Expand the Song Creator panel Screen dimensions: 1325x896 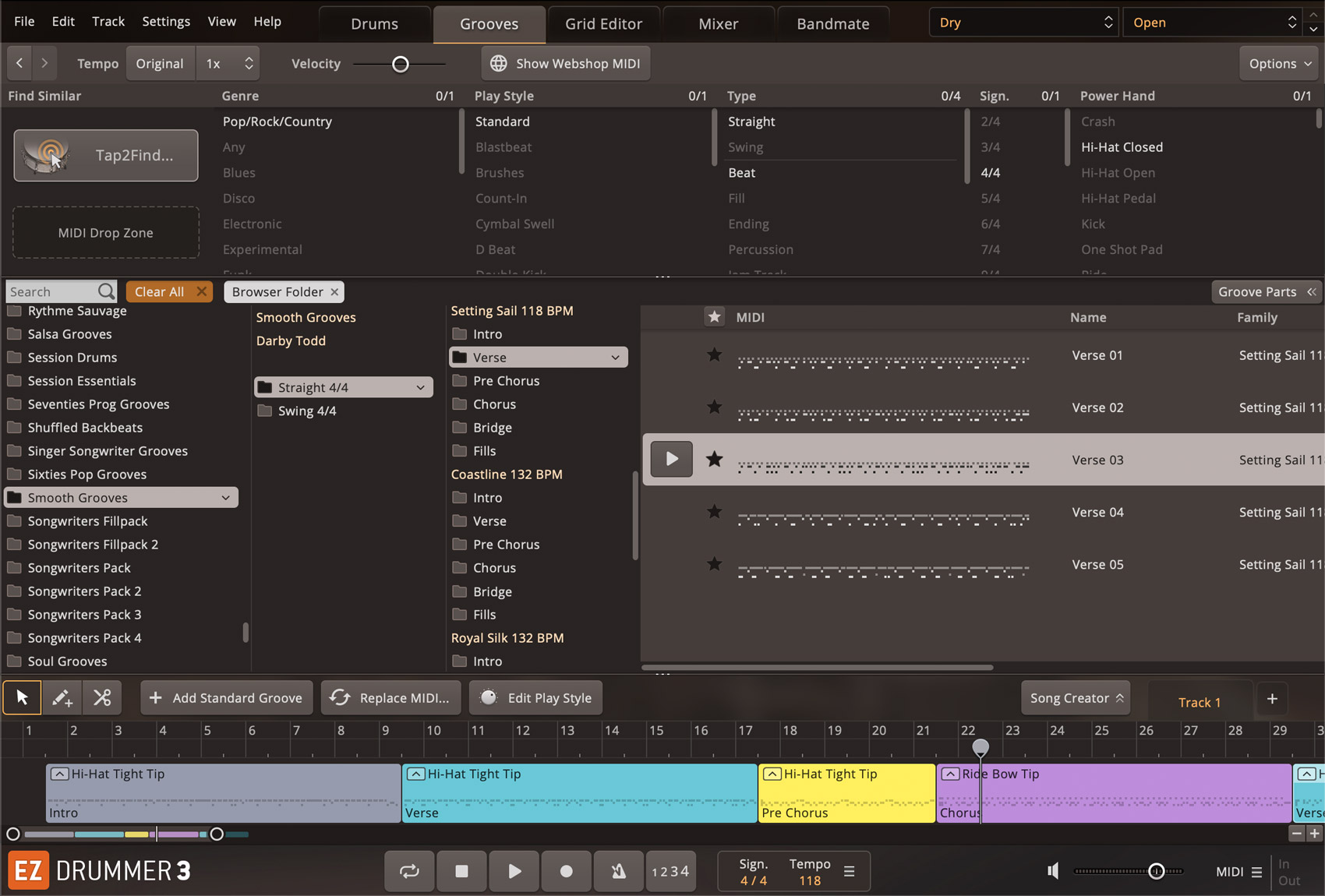pos(1076,698)
